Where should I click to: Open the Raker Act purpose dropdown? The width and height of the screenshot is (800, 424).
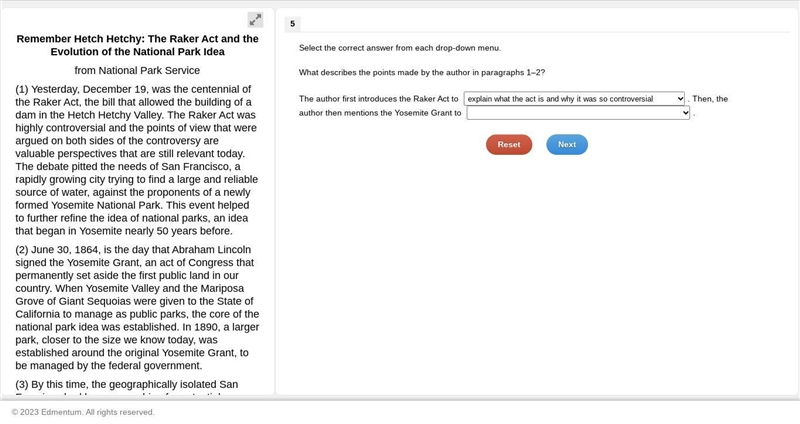pos(574,99)
